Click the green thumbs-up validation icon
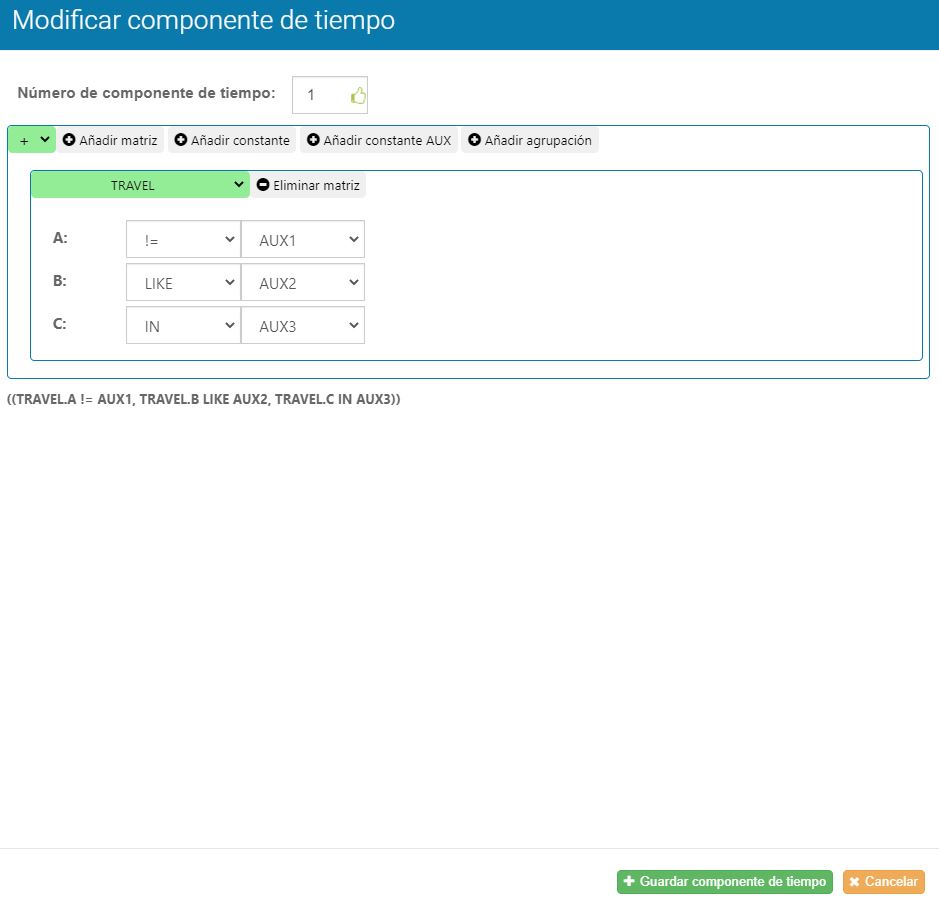Image resolution: width=939 pixels, height=906 pixels. [x=358, y=96]
